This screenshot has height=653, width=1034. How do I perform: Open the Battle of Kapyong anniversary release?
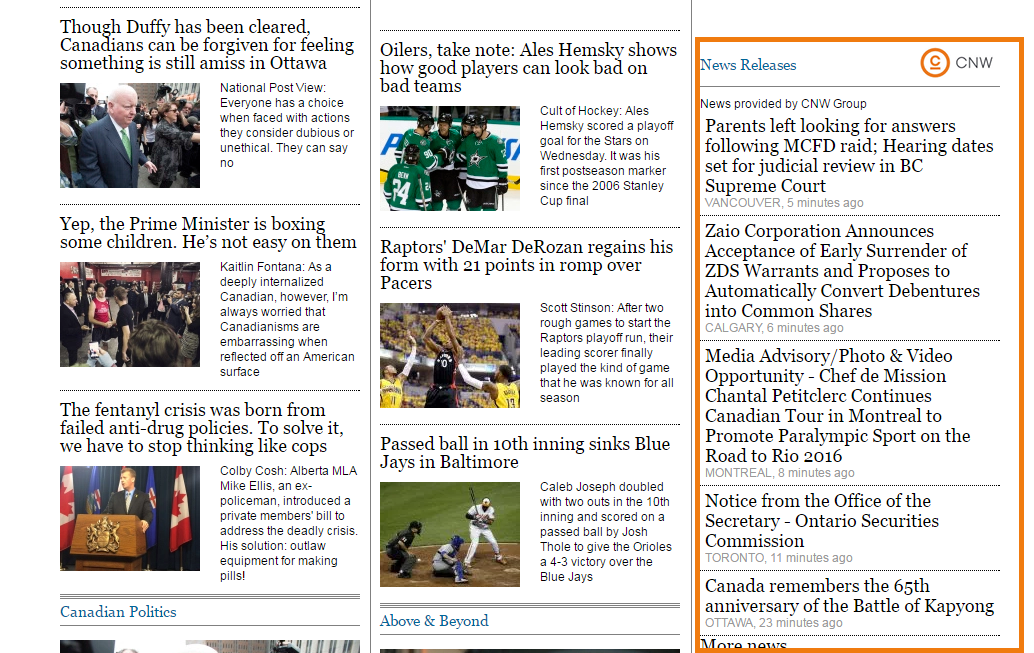coord(849,596)
